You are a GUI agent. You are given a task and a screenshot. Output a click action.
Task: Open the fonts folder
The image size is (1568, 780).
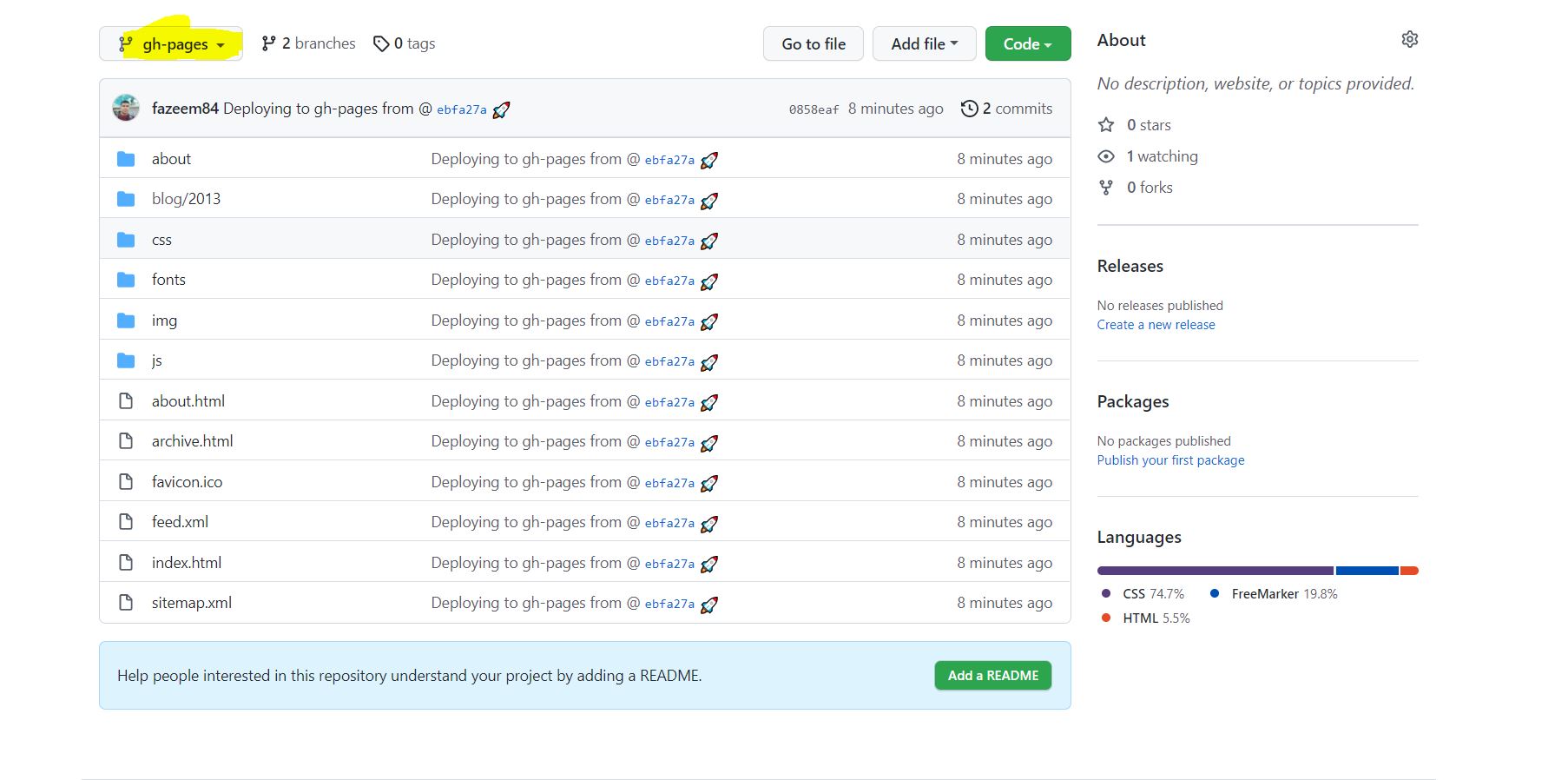click(x=168, y=280)
